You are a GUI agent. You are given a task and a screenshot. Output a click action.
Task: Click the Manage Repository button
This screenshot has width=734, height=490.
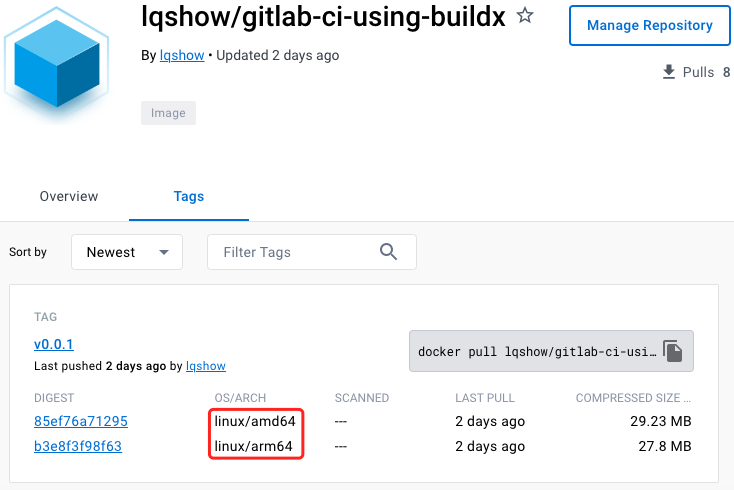pyautogui.click(x=650, y=26)
